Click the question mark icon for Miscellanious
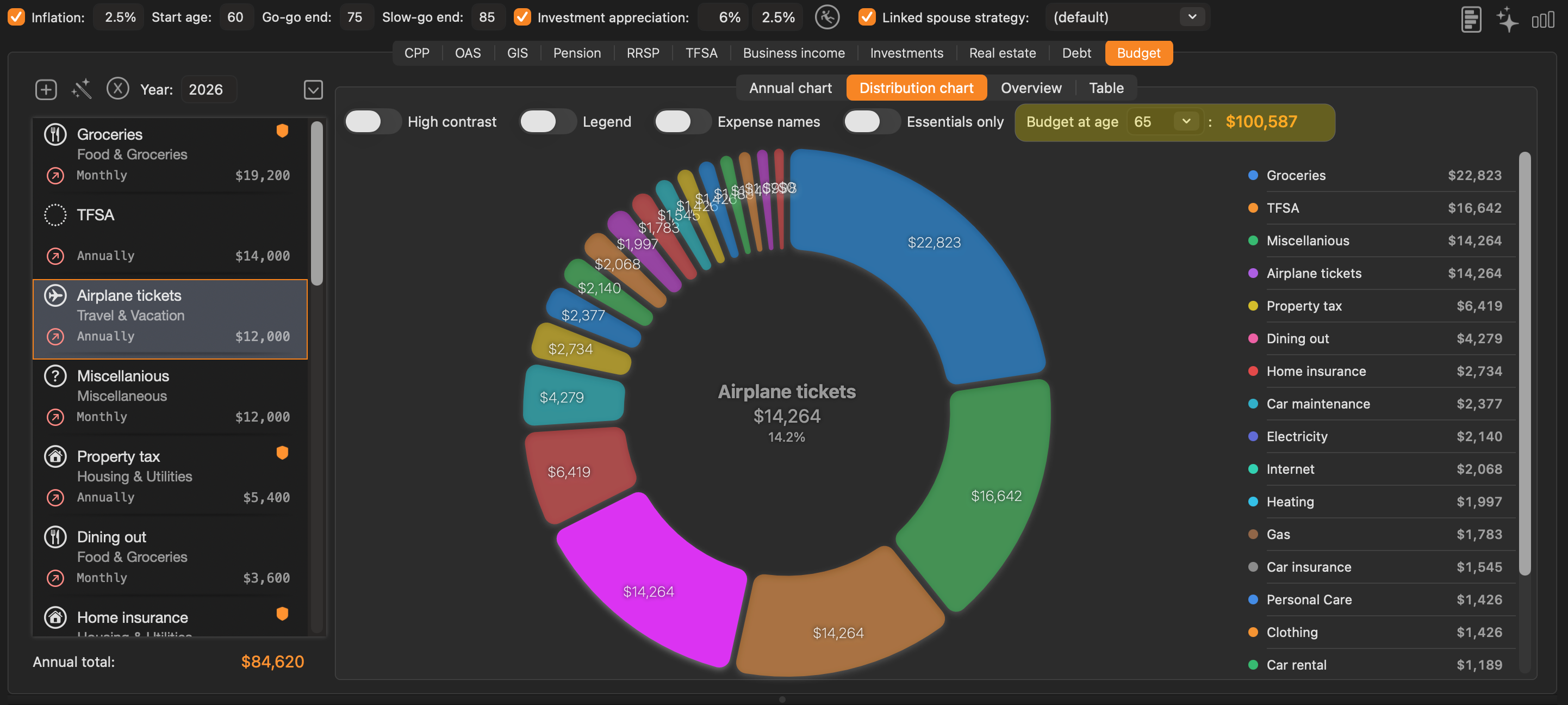Viewport: 1568px width, 705px height. (x=55, y=376)
